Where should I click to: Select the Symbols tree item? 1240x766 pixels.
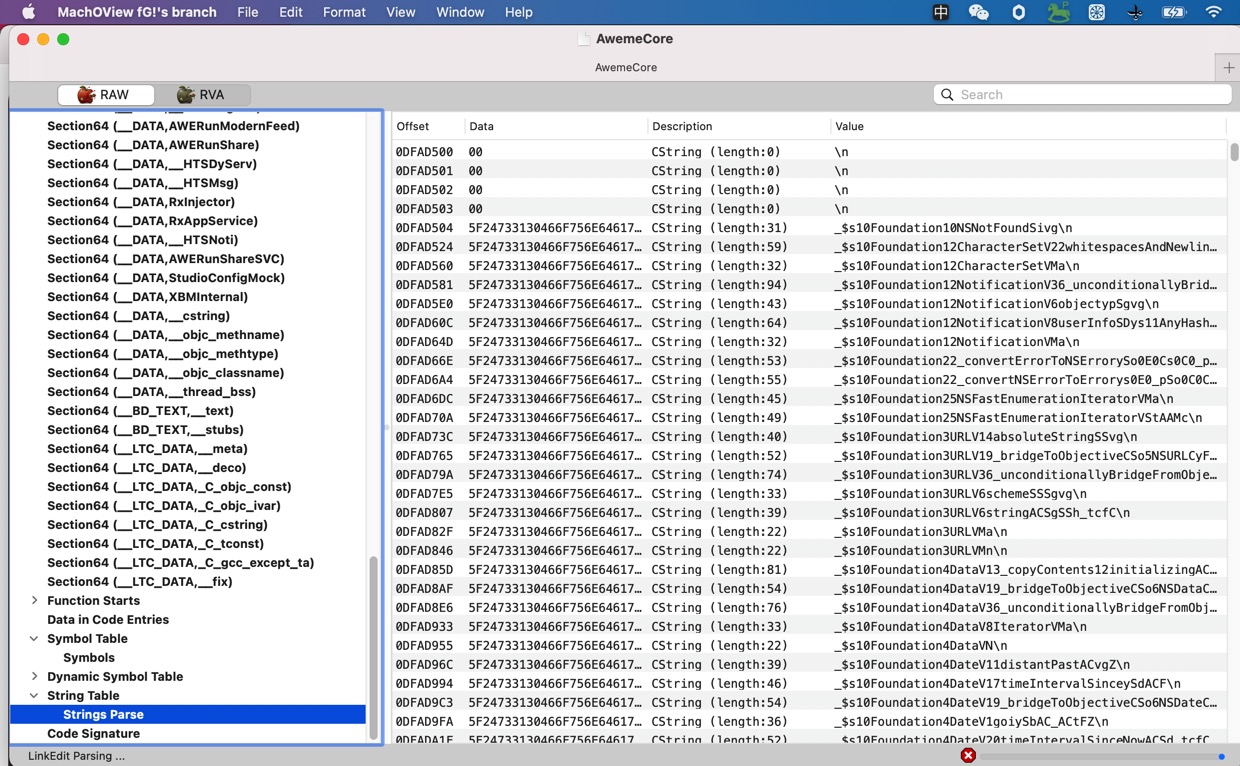[x=89, y=658]
